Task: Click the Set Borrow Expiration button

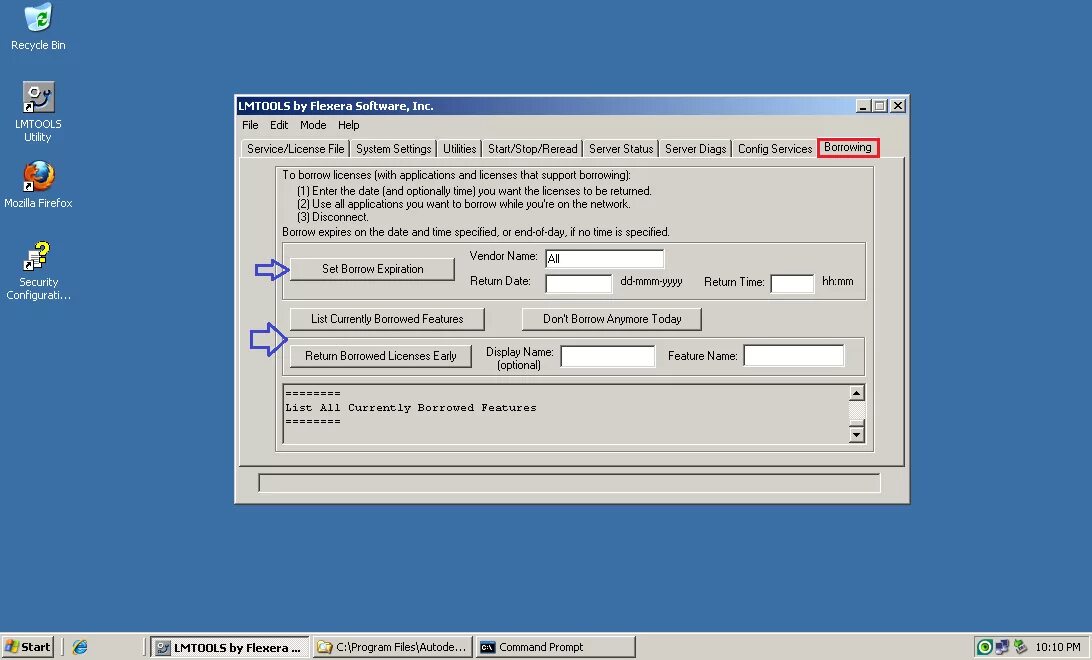Action: [373, 269]
